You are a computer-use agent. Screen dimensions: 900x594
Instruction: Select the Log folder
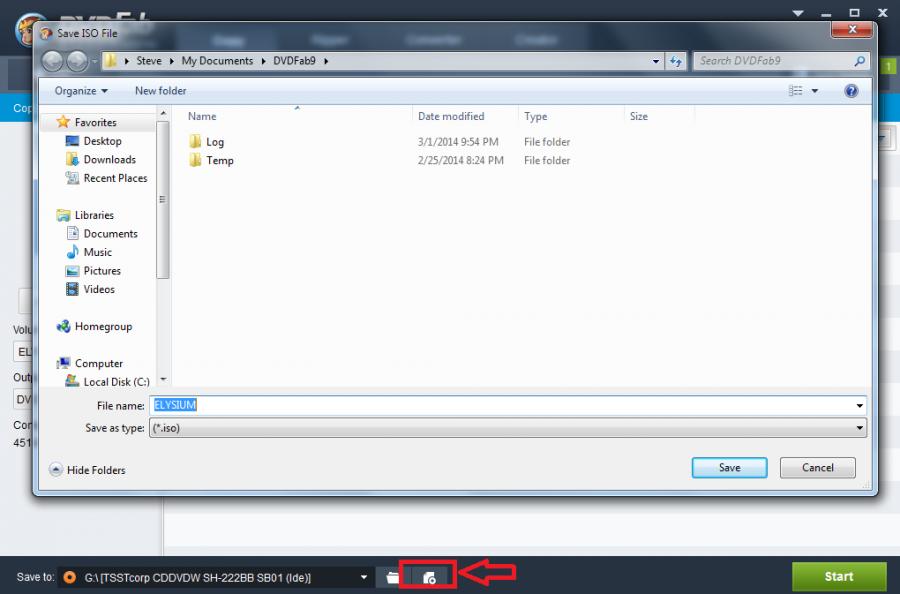(x=215, y=142)
